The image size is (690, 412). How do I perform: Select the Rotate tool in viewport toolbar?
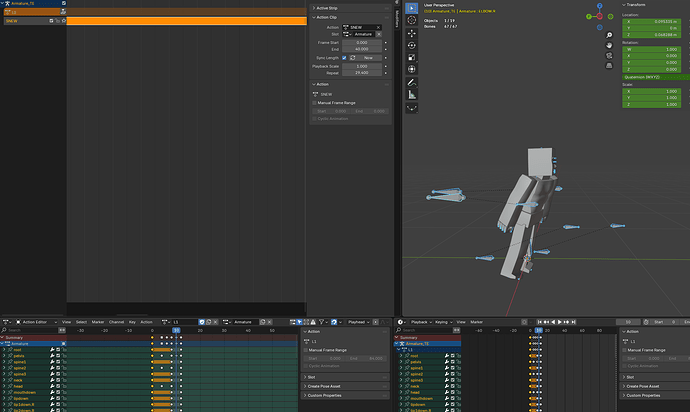(x=411, y=45)
